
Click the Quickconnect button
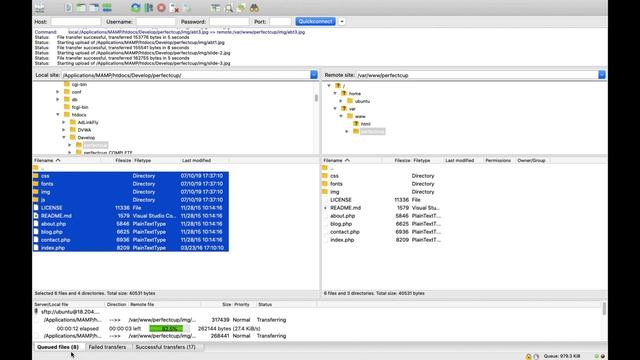(316, 21)
